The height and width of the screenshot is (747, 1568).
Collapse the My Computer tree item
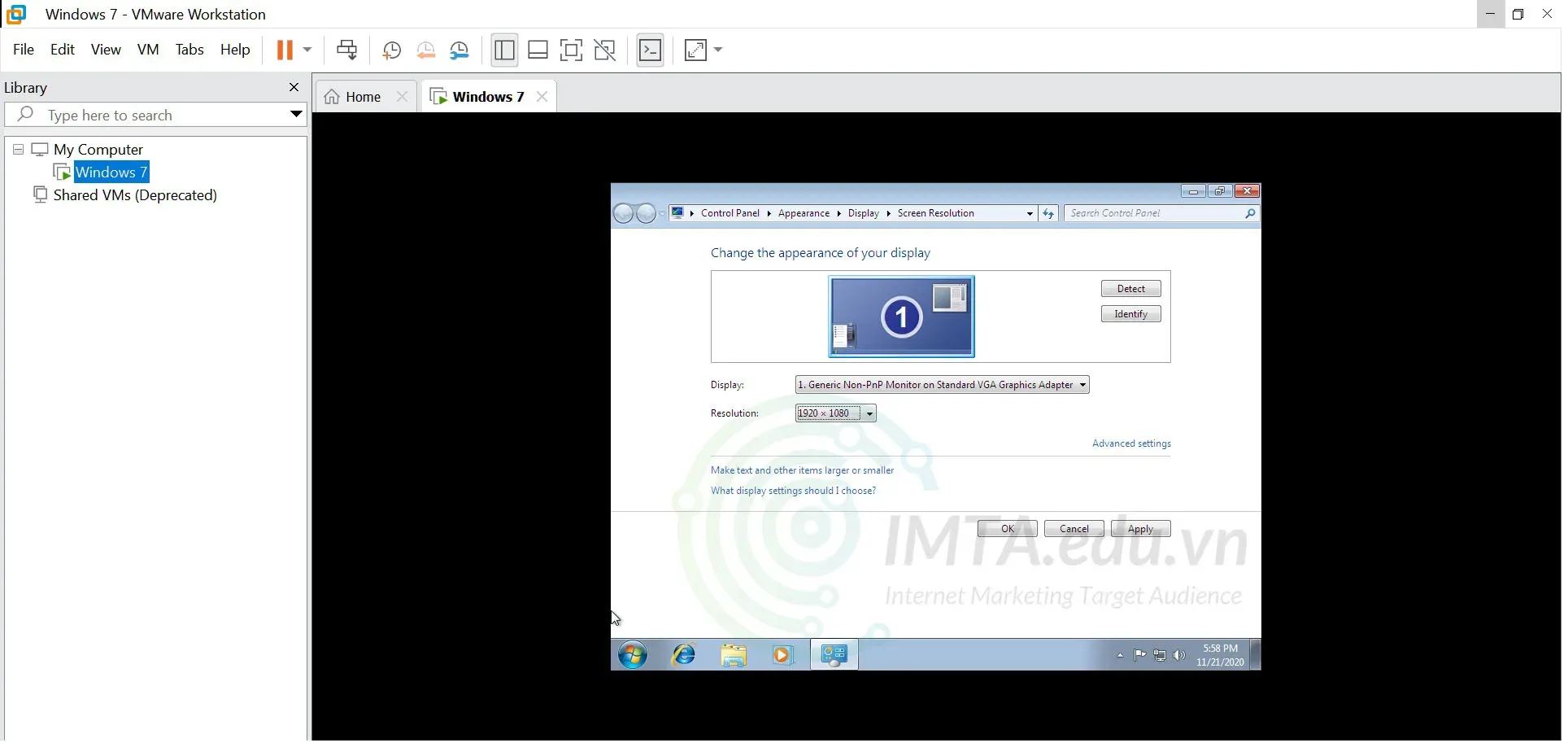click(x=18, y=150)
